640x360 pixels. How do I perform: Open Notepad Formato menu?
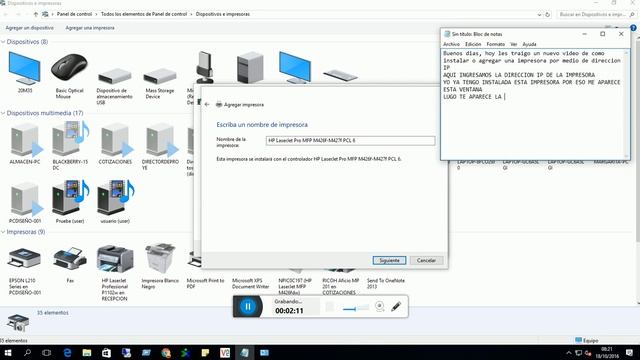[x=496, y=44]
